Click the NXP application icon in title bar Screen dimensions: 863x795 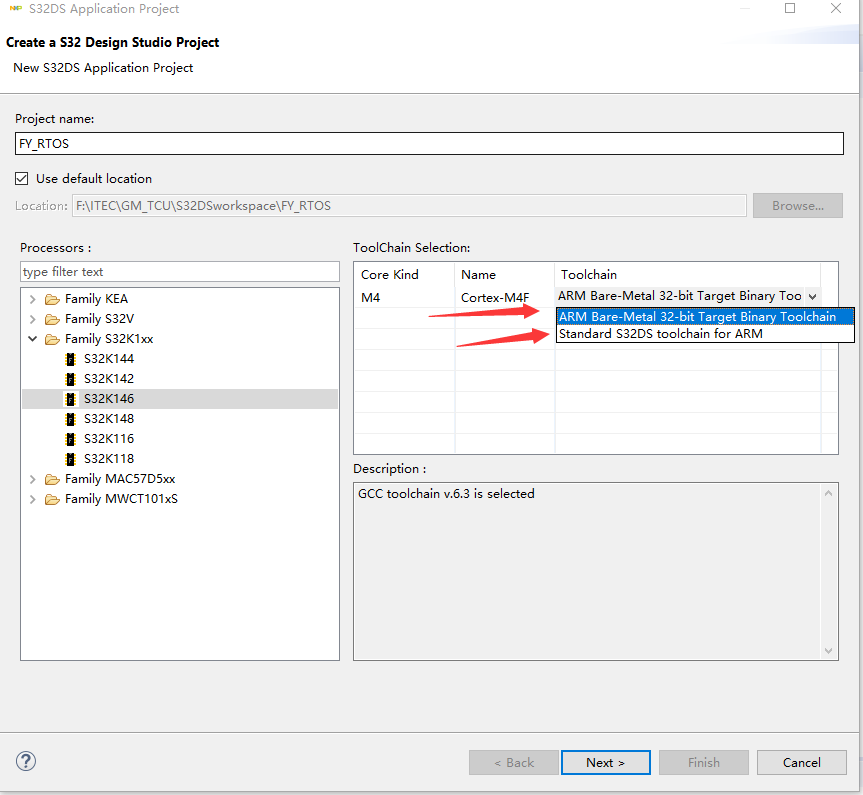tap(15, 9)
